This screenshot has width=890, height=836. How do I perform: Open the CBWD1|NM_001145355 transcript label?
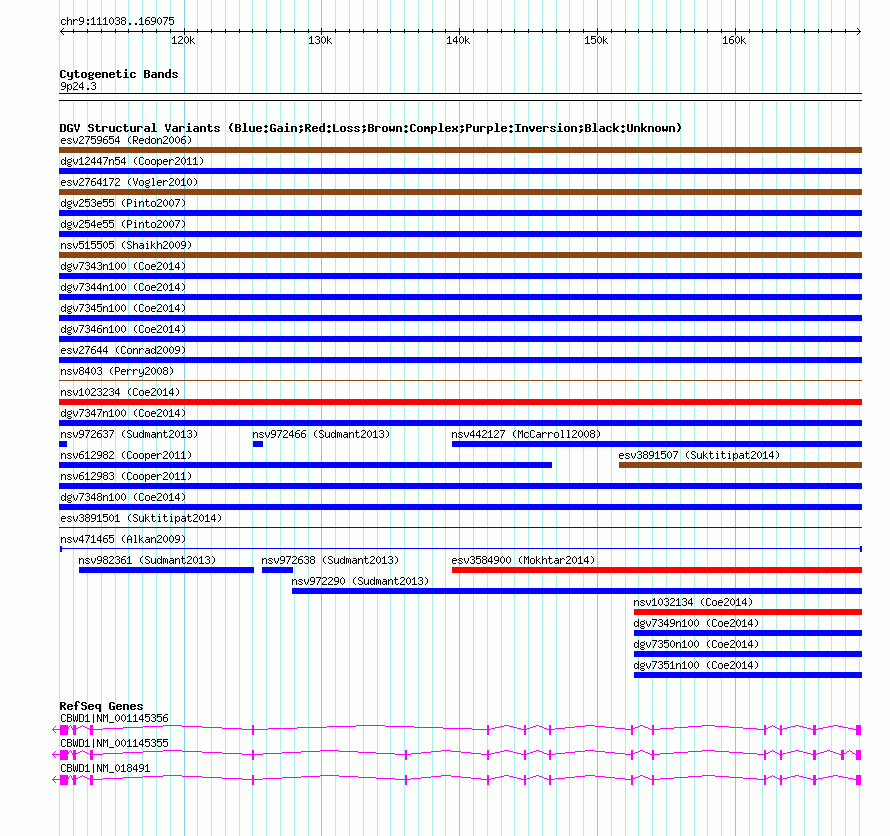coord(114,743)
